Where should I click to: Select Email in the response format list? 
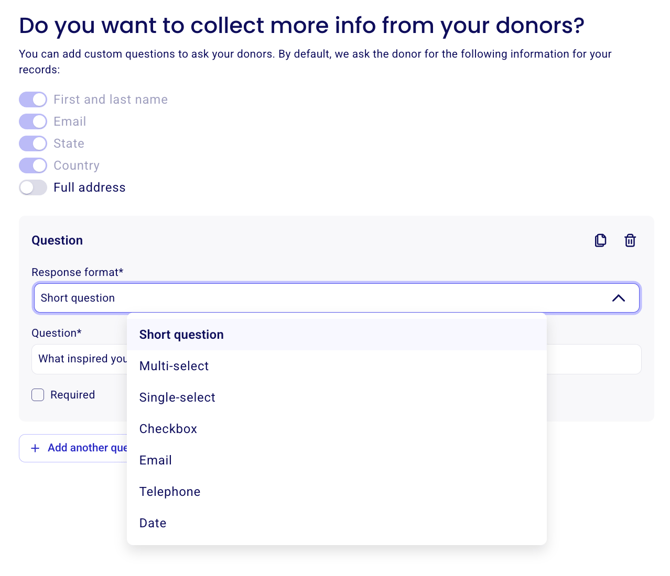coord(337,460)
